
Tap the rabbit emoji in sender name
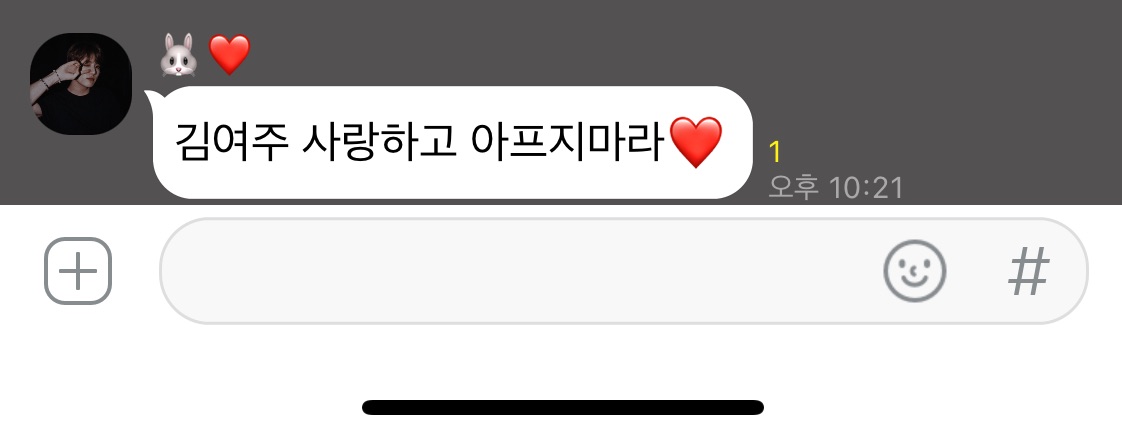point(178,55)
